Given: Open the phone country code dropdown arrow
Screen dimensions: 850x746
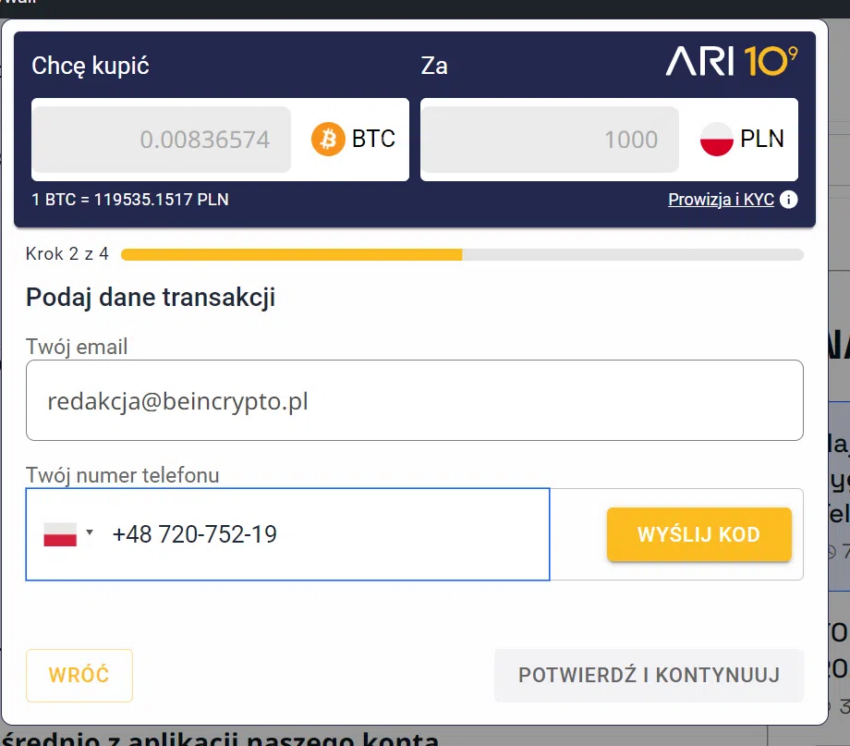Looking at the screenshot, I should tap(90, 532).
